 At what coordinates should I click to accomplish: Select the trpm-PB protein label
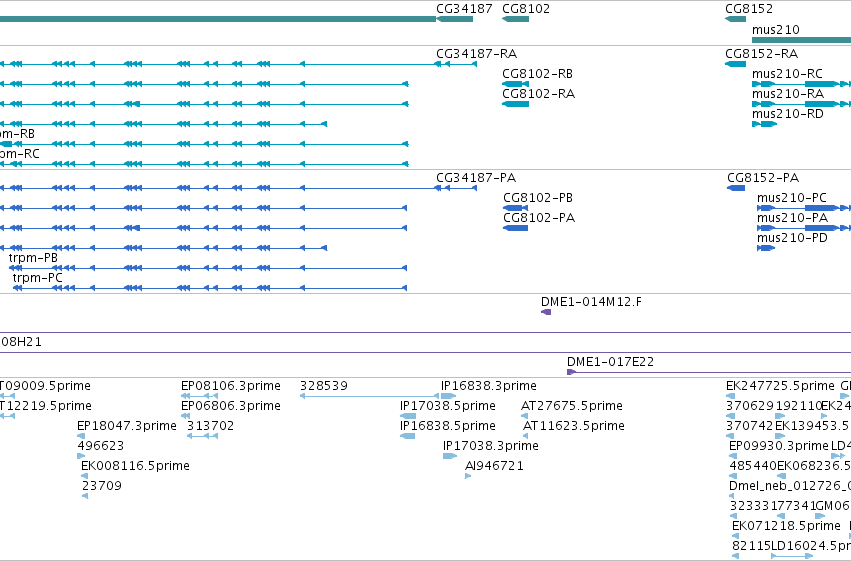coord(33,258)
